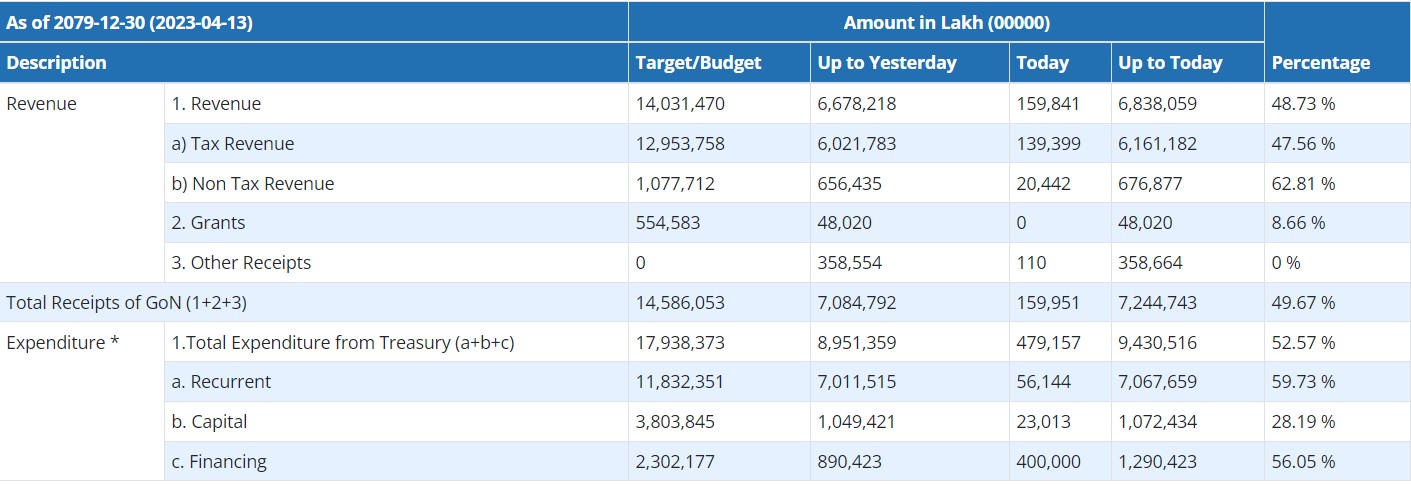Click the Other Receipts row label
Image resolution: width=1411 pixels, height=484 pixels.
[x=241, y=263]
